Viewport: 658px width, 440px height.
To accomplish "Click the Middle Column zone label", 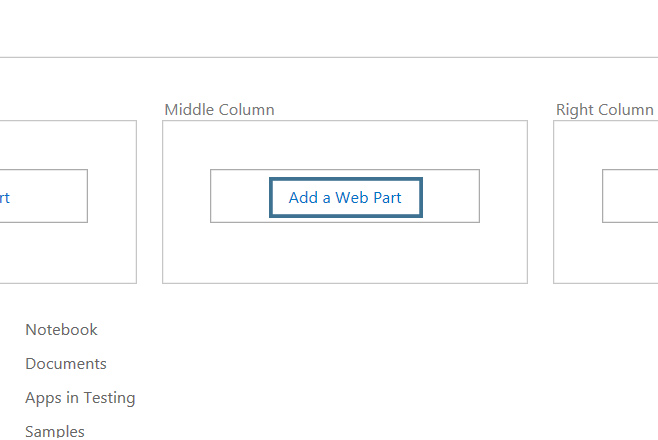I will [x=219, y=110].
